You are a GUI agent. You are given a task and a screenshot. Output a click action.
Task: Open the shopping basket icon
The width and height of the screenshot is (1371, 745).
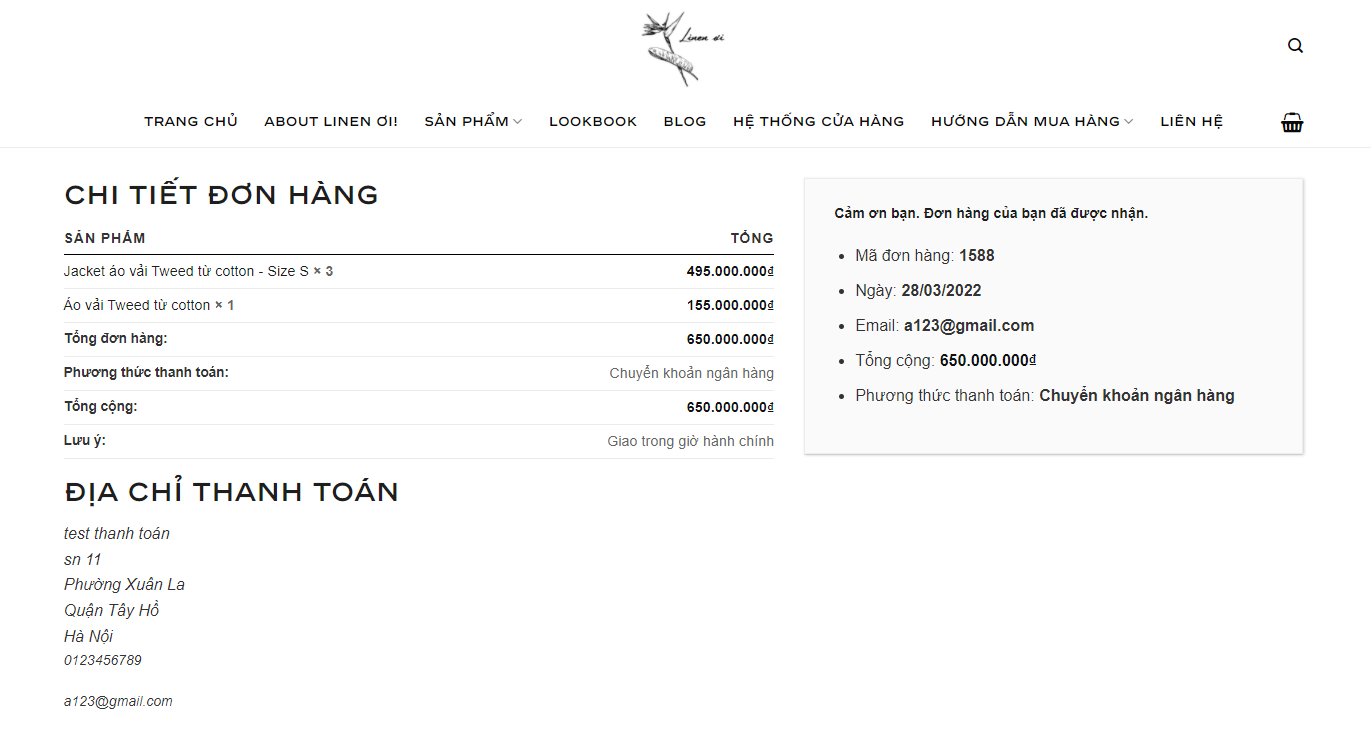click(x=1292, y=123)
